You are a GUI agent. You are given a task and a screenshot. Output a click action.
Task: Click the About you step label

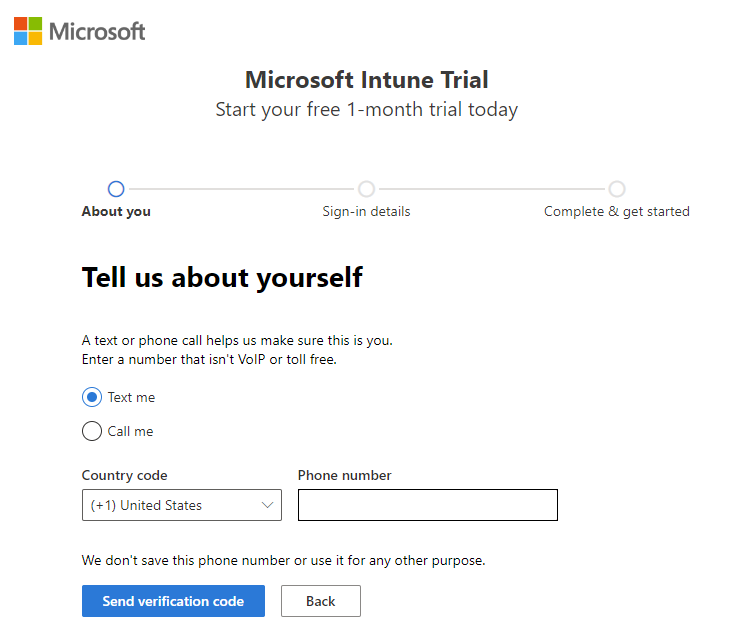116,211
